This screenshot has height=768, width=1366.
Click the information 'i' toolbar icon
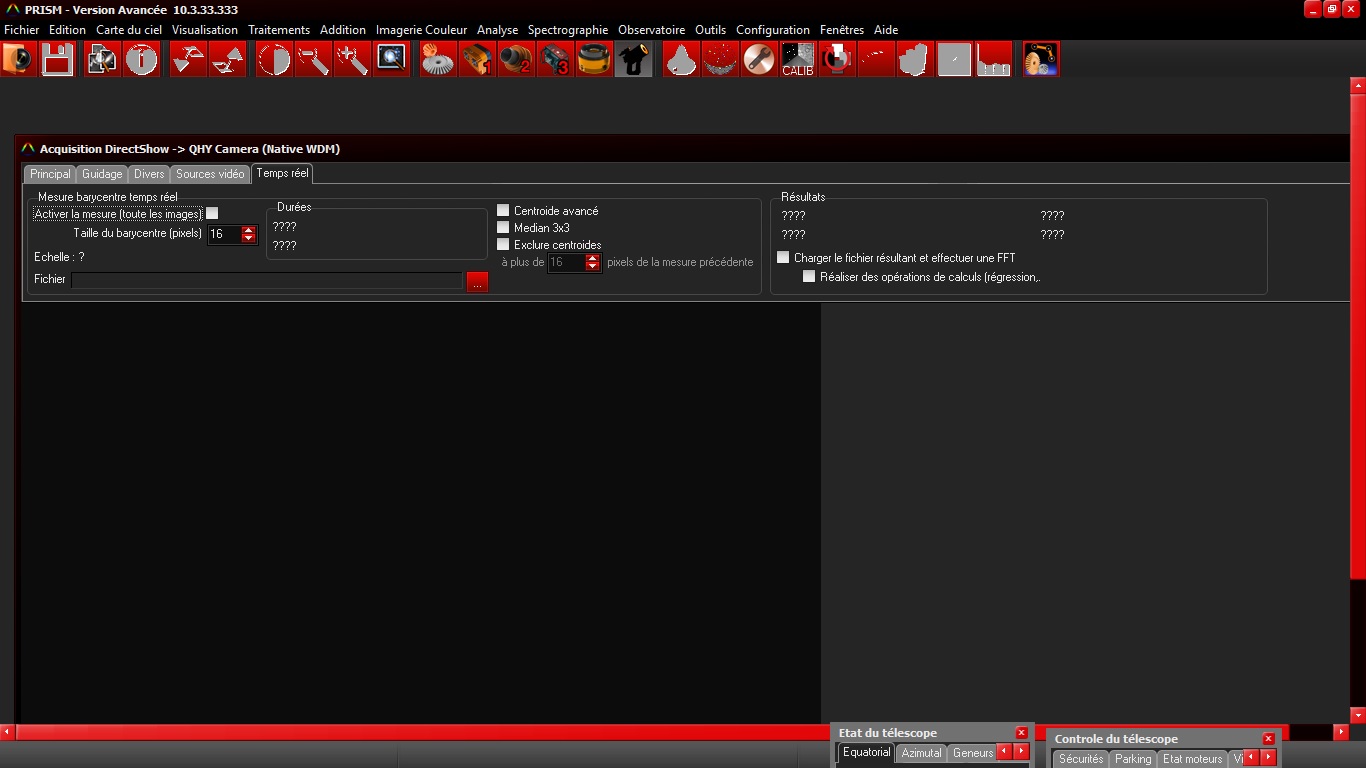pos(141,60)
